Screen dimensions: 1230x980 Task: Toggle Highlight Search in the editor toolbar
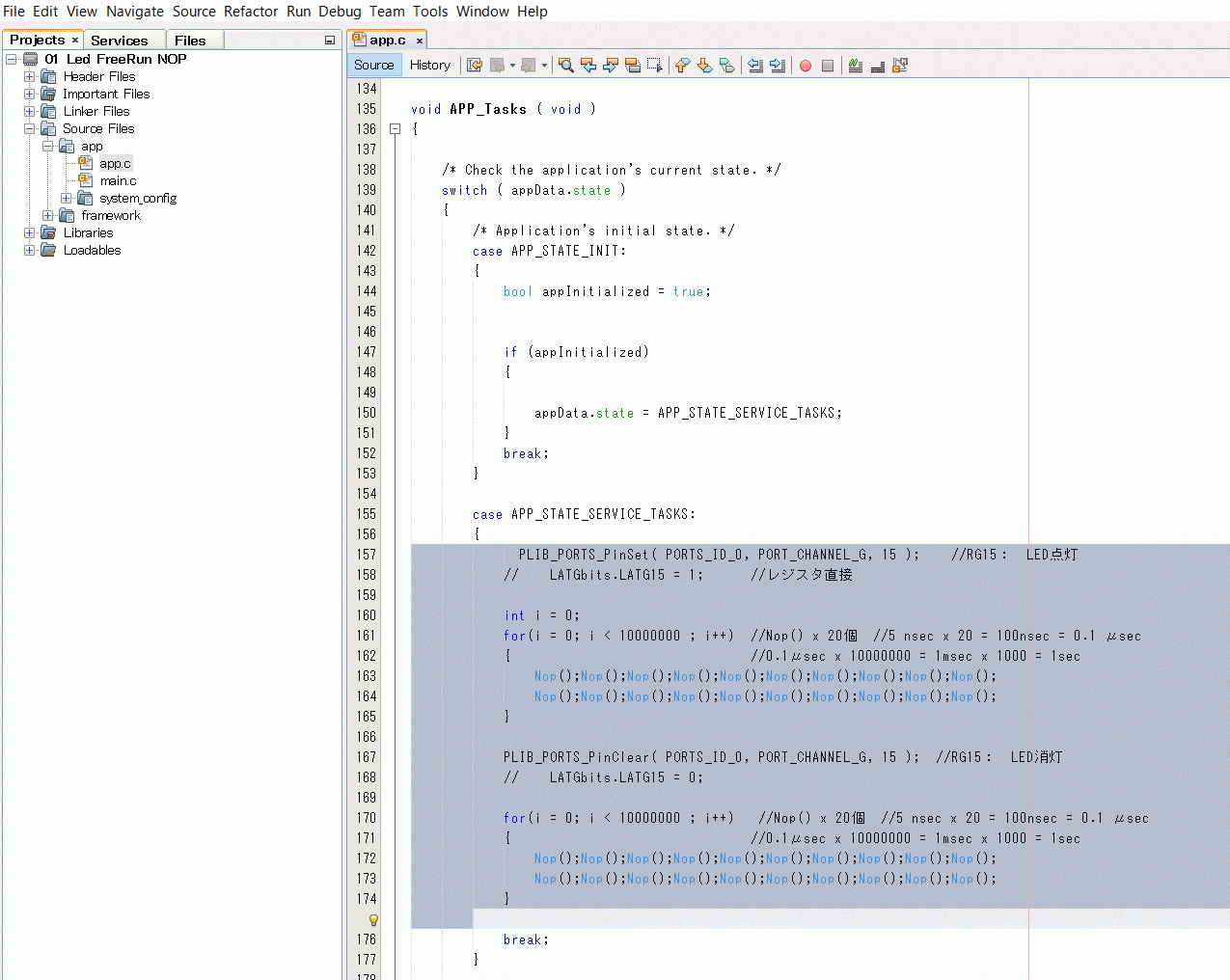(633, 65)
